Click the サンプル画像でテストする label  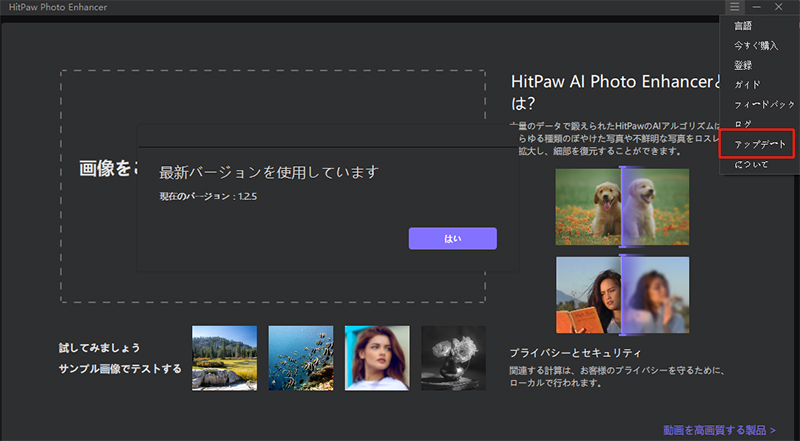click(x=120, y=369)
